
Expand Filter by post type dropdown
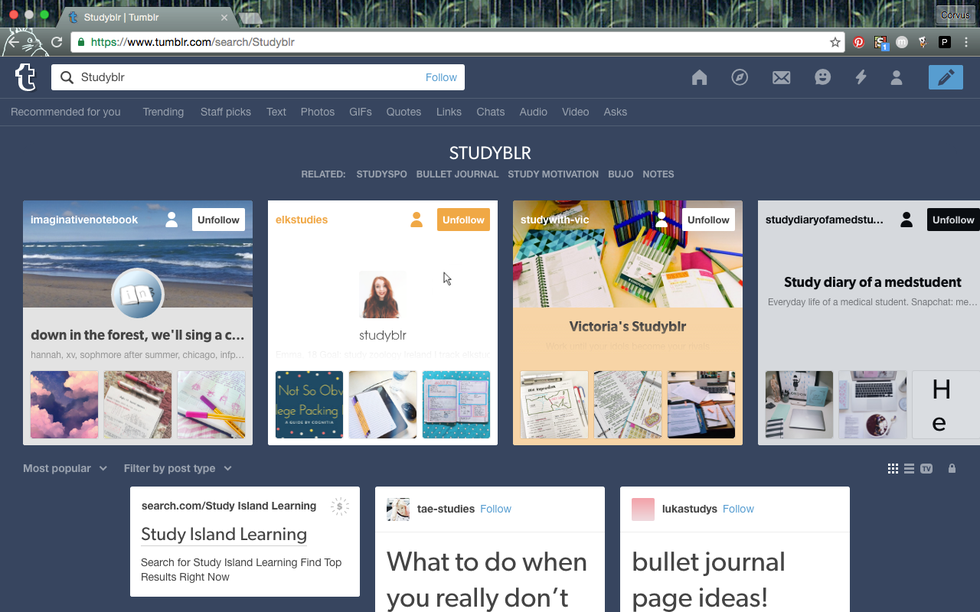coord(177,468)
